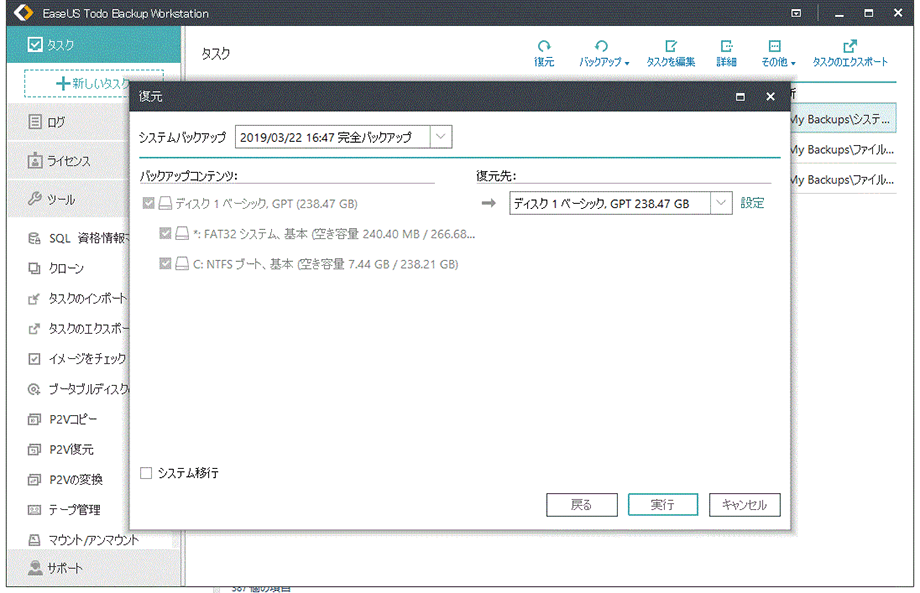920x593 pixels.
Task: Click the 設定 link beside destination
Action: pyautogui.click(x=752, y=203)
